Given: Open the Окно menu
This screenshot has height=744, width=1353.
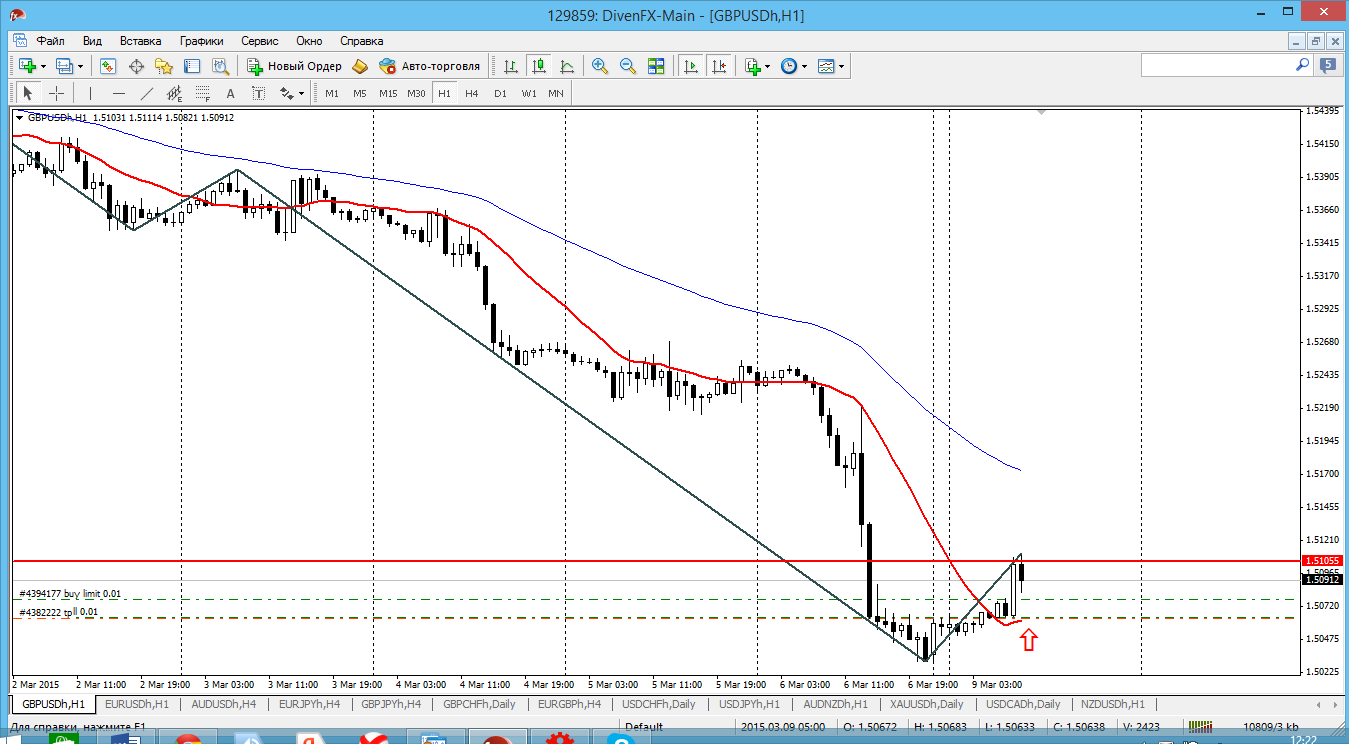Looking at the screenshot, I should tap(309, 41).
